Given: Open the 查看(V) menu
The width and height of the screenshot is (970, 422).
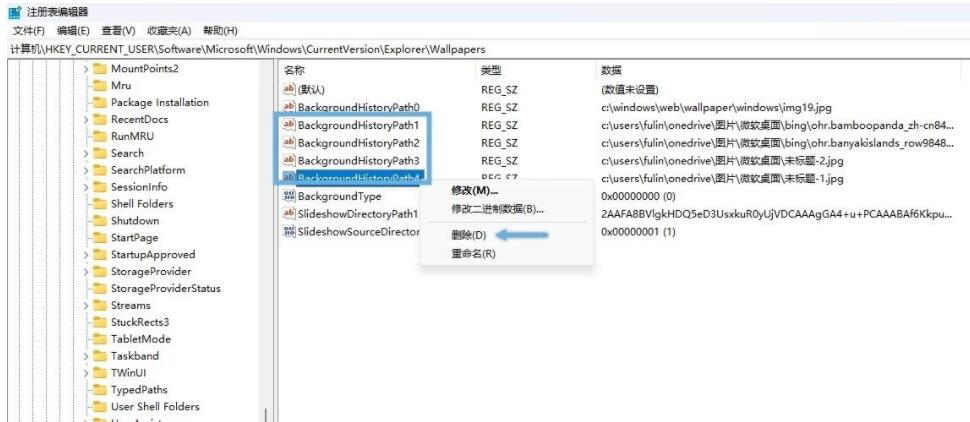Looking at the screenshot, I should 118,31.
